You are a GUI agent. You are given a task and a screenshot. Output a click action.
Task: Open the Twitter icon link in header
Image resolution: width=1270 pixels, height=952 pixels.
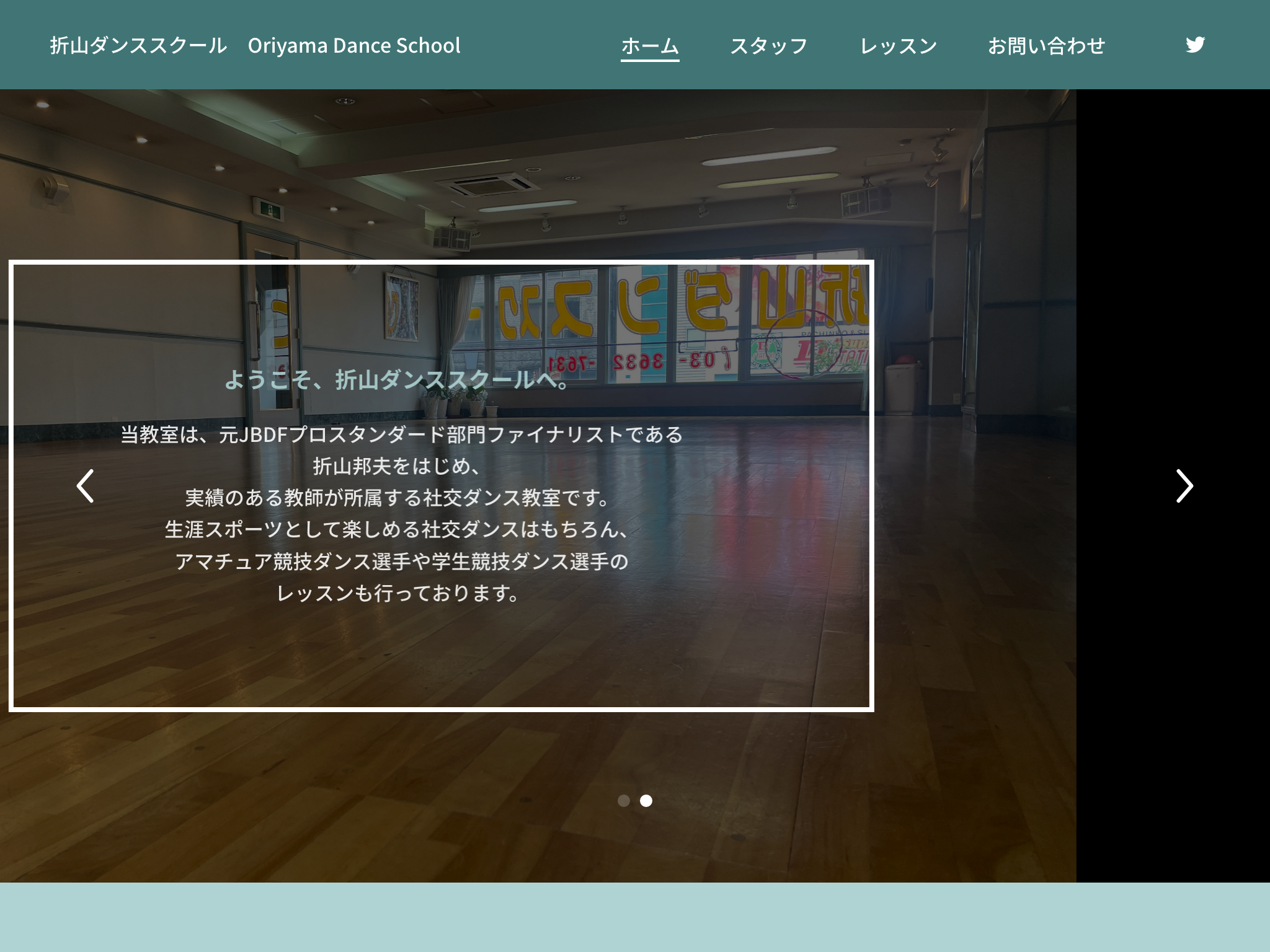pos(1194,45)
